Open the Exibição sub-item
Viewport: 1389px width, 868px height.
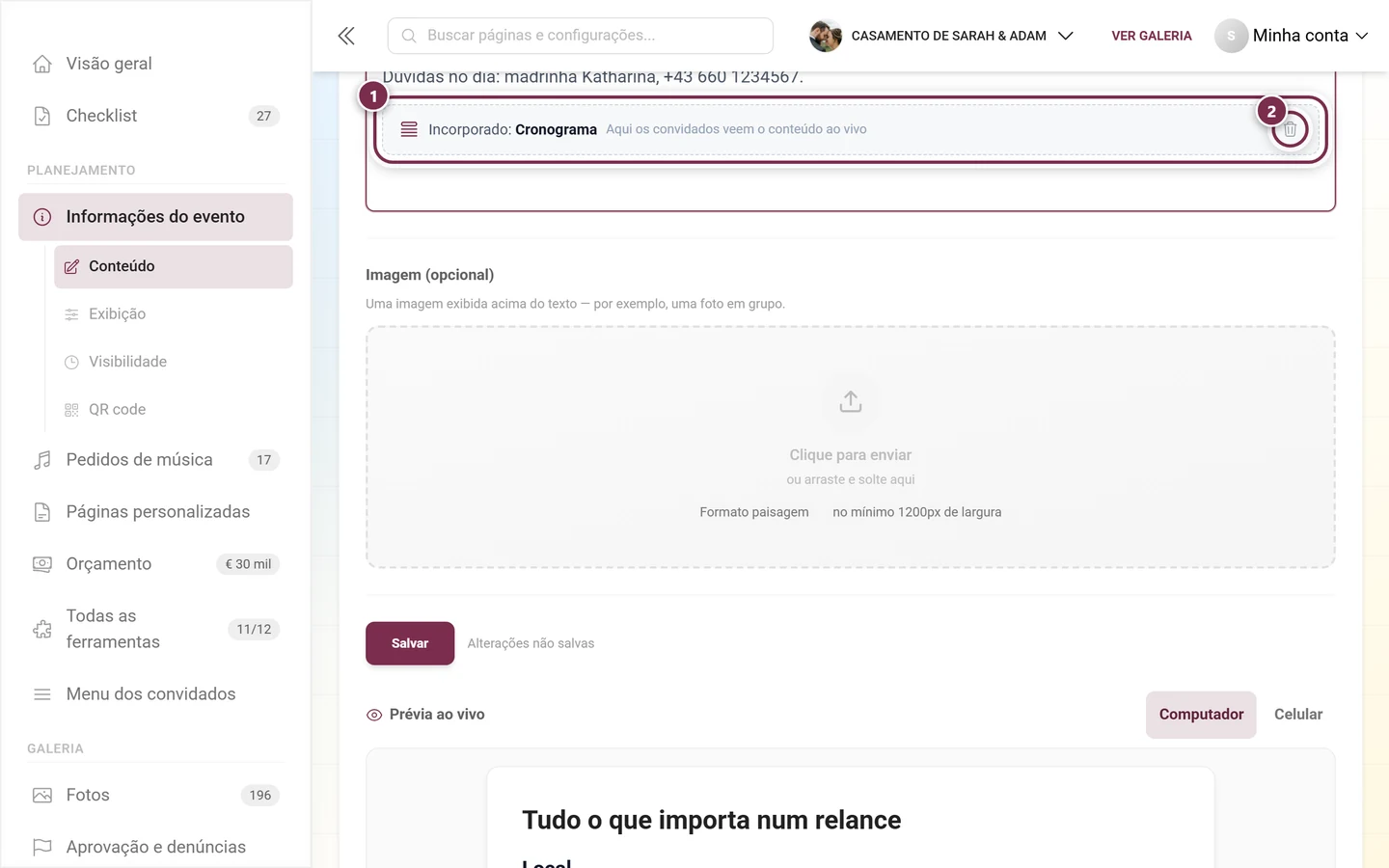[174, 314]
